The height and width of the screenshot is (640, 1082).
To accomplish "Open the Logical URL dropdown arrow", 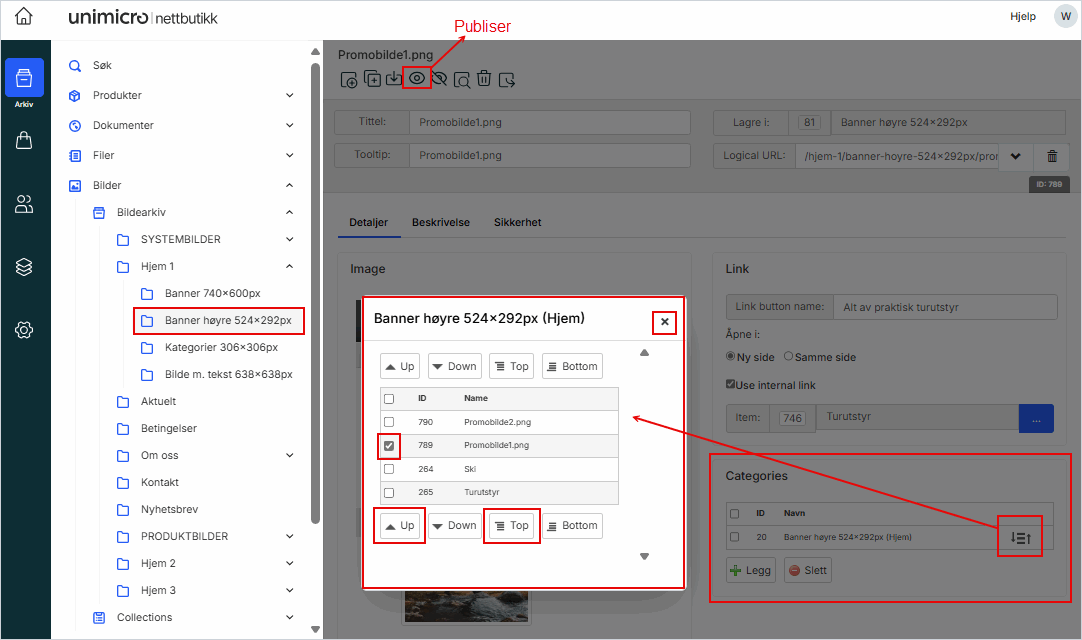I will [x=1016, y=156].
